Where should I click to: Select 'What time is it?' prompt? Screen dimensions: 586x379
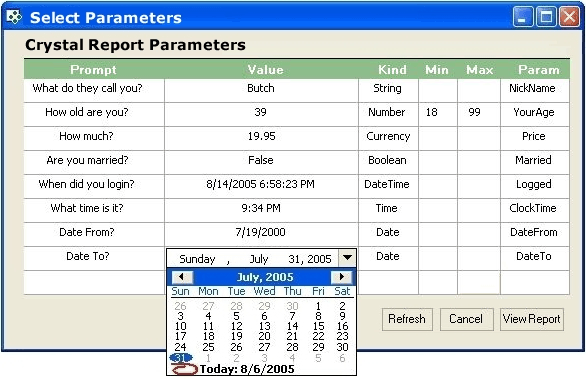(94, 210)
